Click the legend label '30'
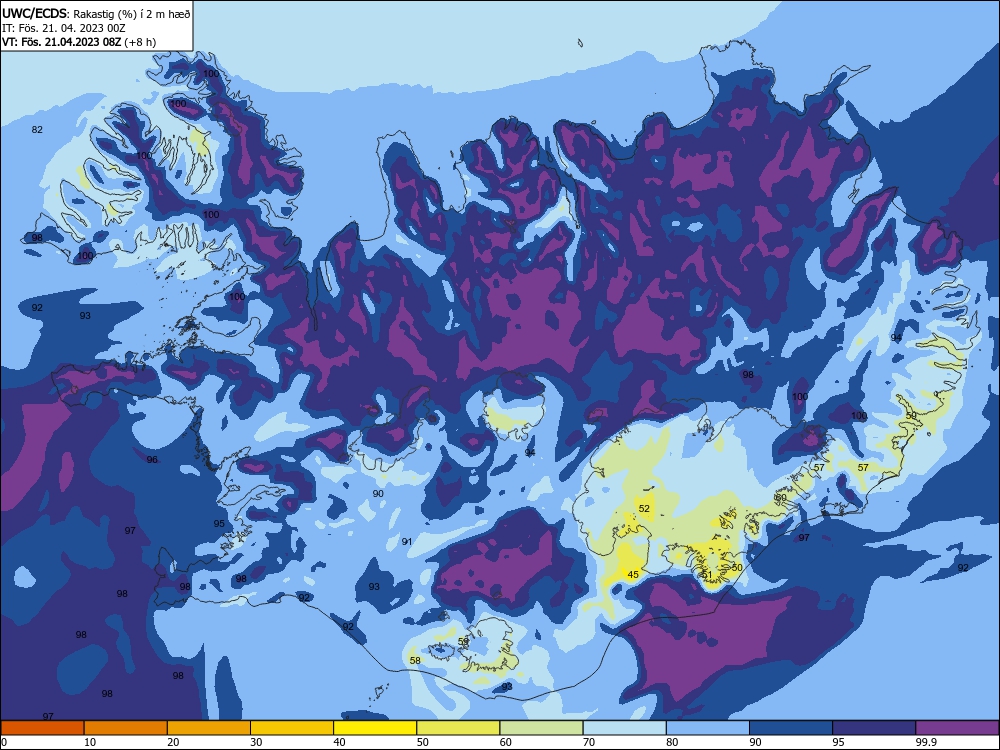 (x=256, y=742)
